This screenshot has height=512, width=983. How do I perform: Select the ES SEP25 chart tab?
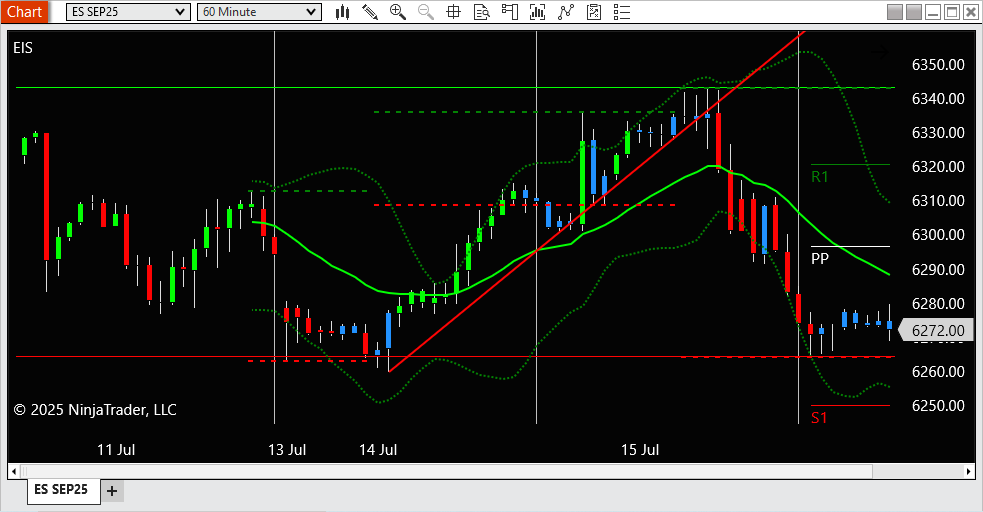click(x=61, y=489)
